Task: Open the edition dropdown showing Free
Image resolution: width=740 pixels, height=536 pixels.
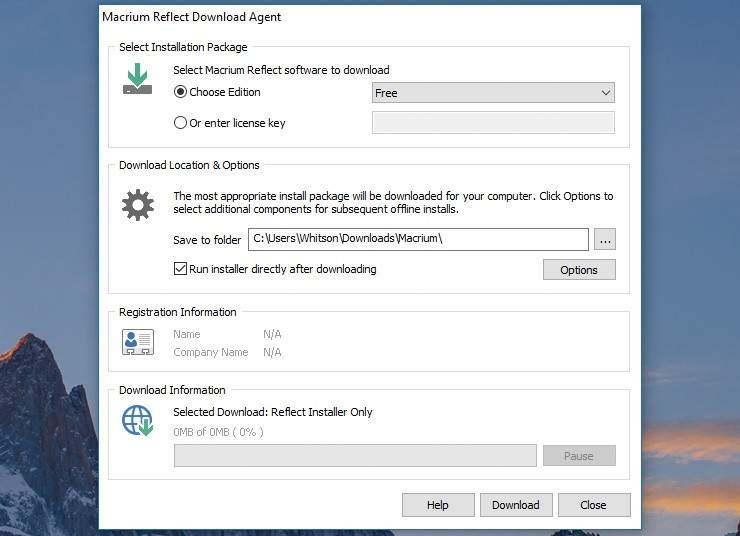Action: coord(493,93)
